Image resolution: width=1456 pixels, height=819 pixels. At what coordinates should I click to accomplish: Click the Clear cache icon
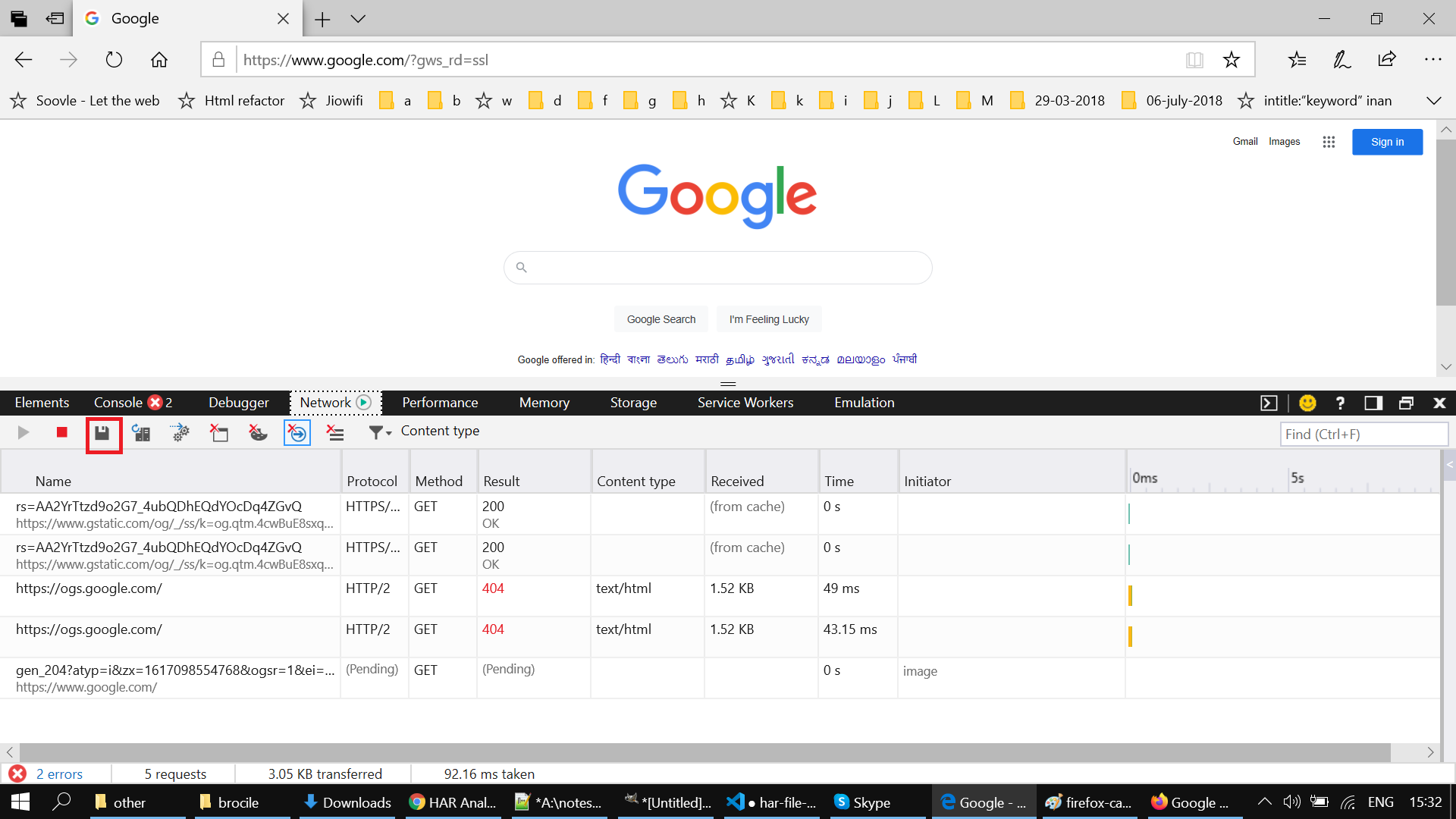point(219,433)
